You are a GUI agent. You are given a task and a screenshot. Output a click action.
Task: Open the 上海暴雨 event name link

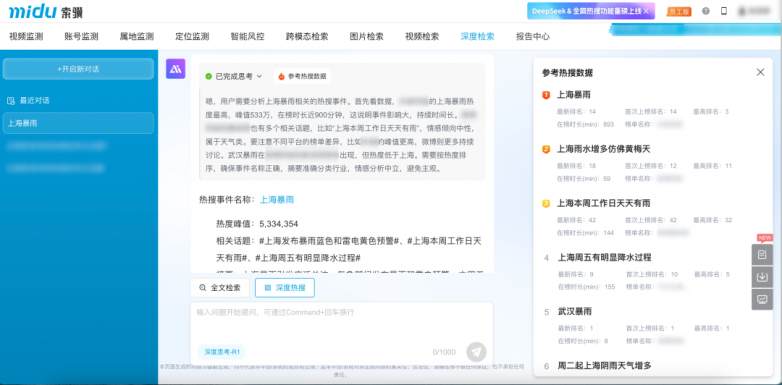[277, 200]
